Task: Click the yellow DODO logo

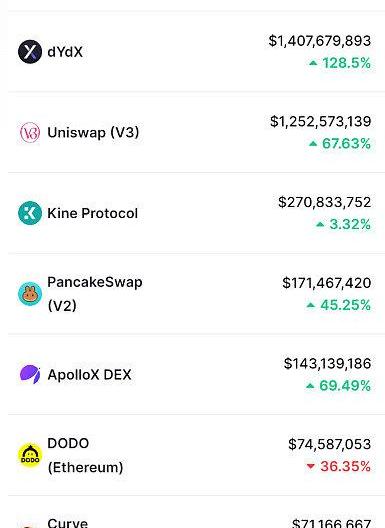Action: point(30,455)
